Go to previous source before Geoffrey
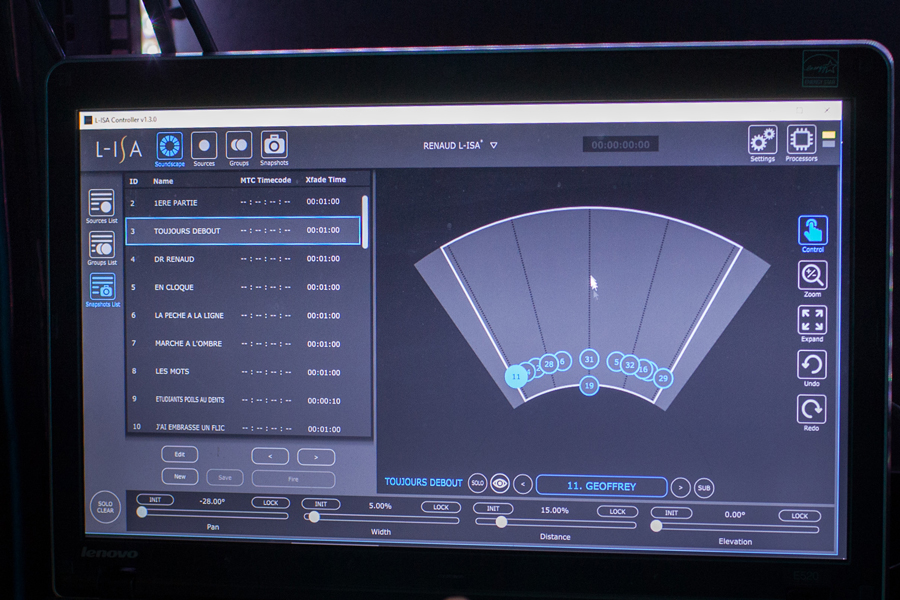 click(x=522, y=485)
